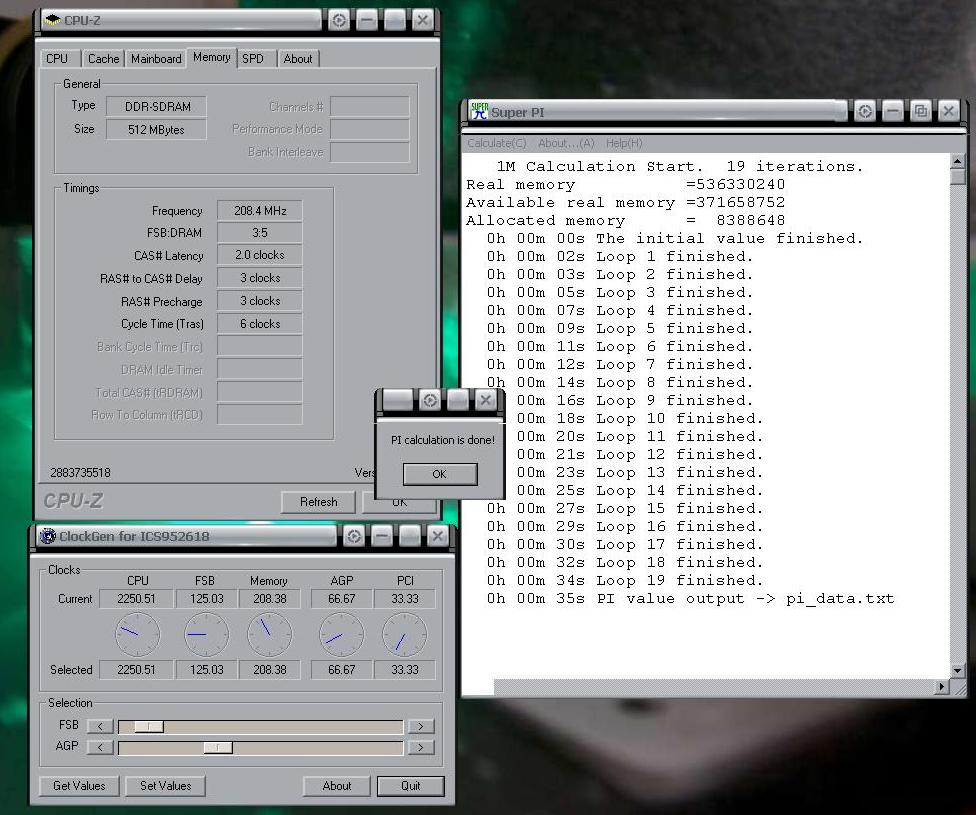Click the ClockGen title bar app icon
This screenshot has width=976, height=815.
point(47,536)
